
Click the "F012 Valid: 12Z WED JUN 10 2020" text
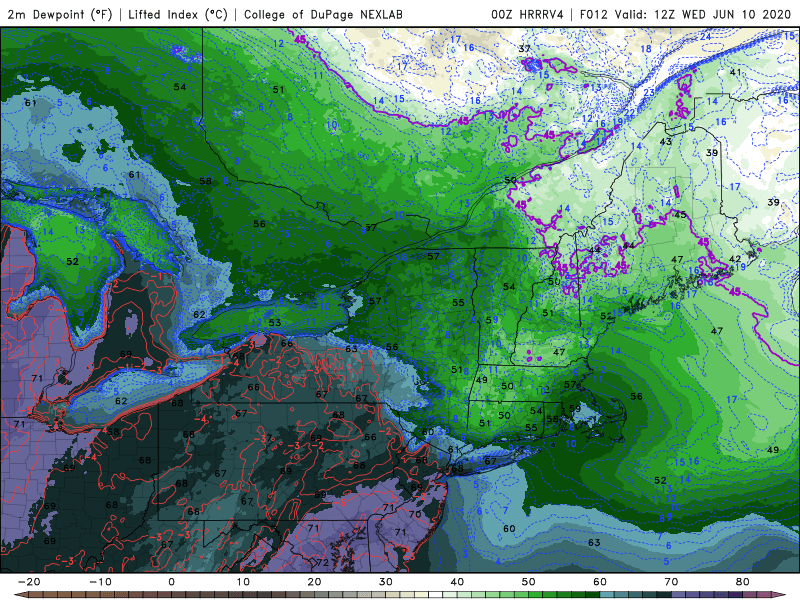(685, 14)
